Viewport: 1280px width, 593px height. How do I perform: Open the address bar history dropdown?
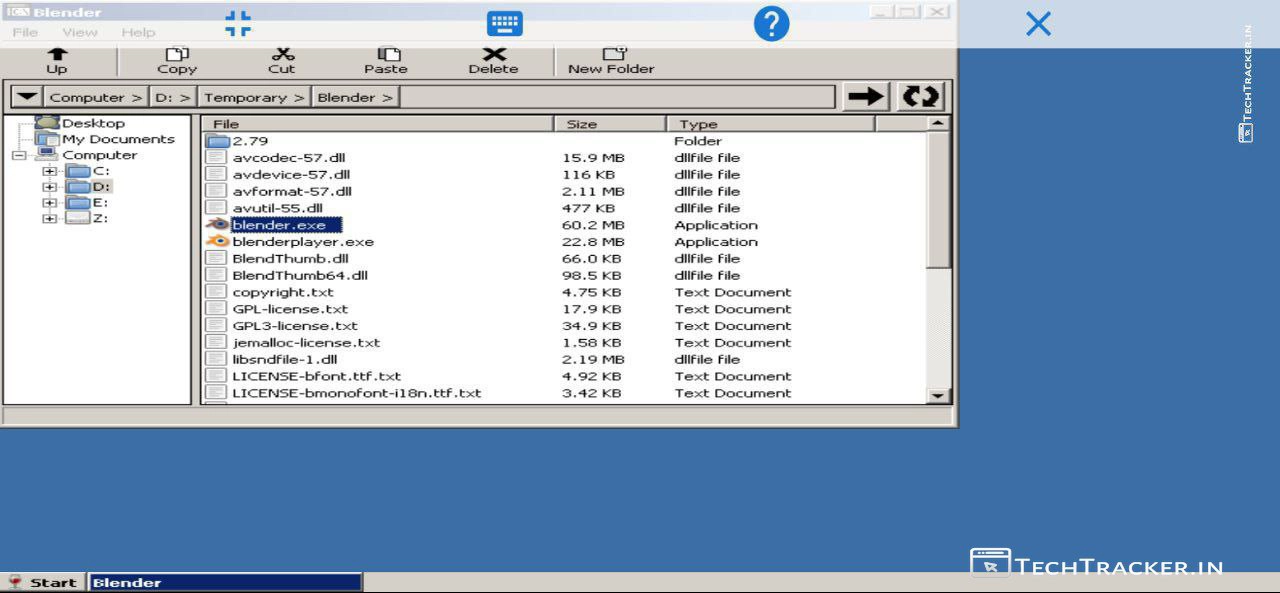27,97
